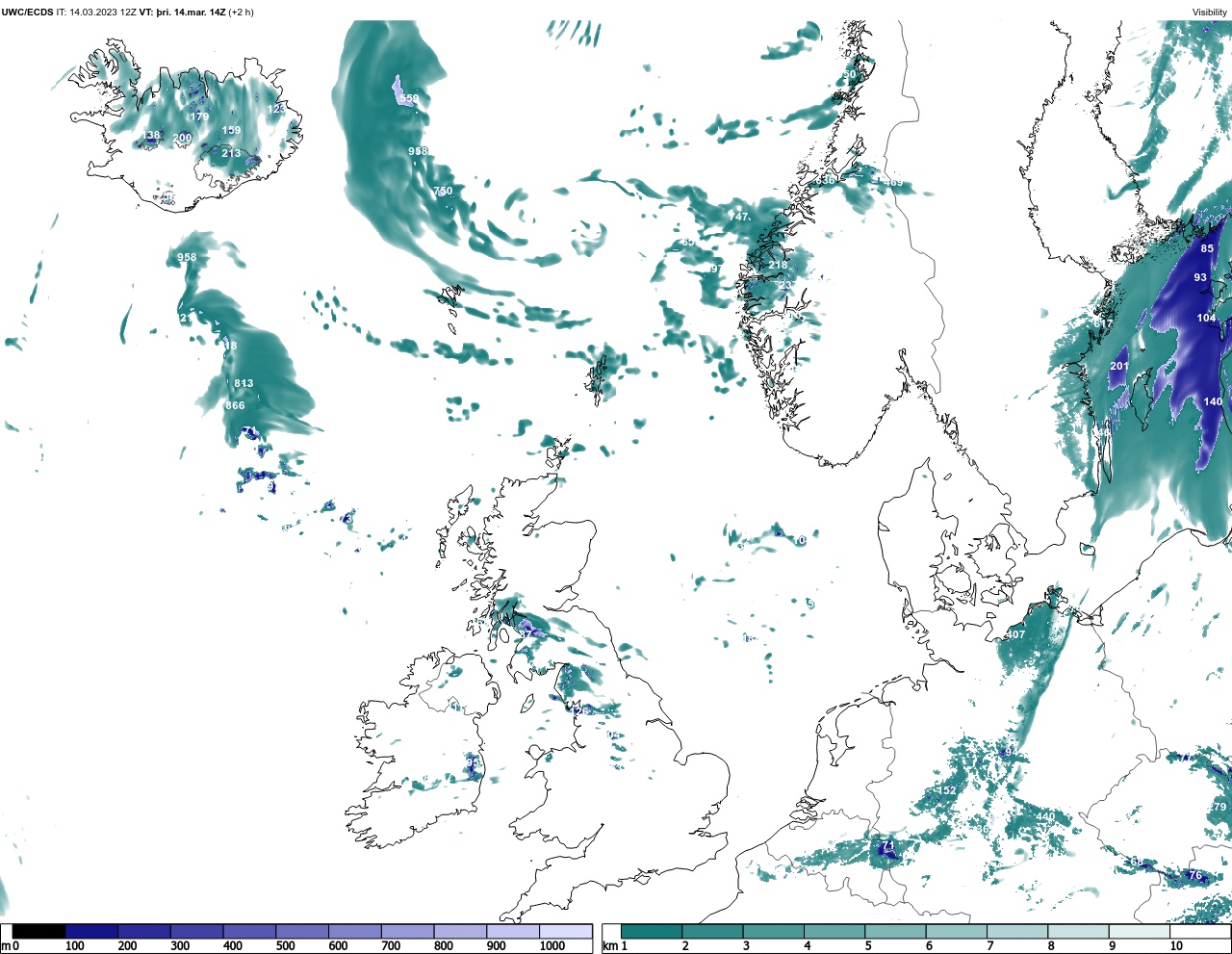Image resolution: width=1232 pixels, height=954 pixels.
Task: Click the '1000' label on metre scale
Action: click(x=552, y=946)
